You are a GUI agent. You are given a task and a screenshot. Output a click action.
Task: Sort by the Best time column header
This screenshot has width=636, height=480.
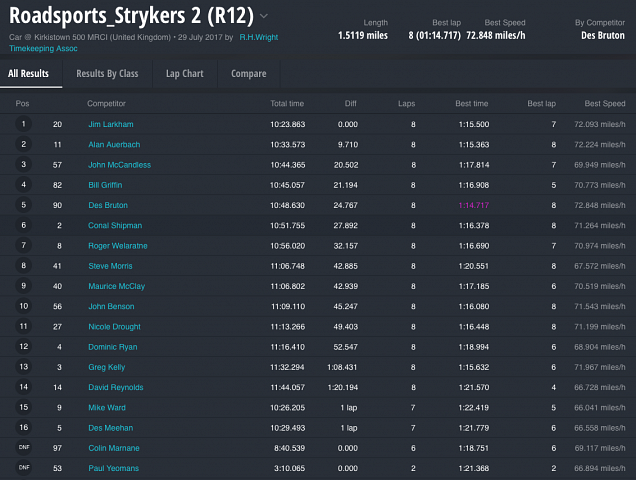point(471,103)
